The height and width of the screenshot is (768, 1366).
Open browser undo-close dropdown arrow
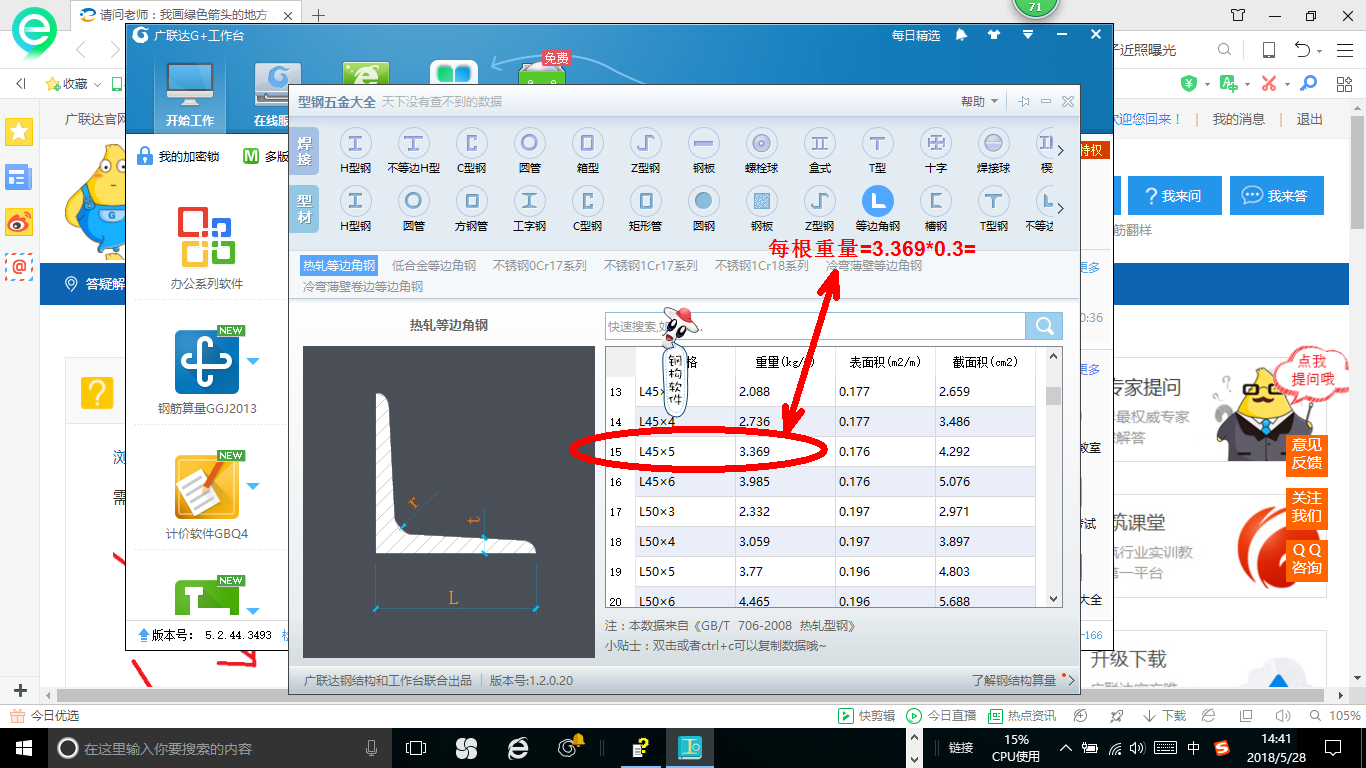pyautogui.click(x=1320, y=51)
